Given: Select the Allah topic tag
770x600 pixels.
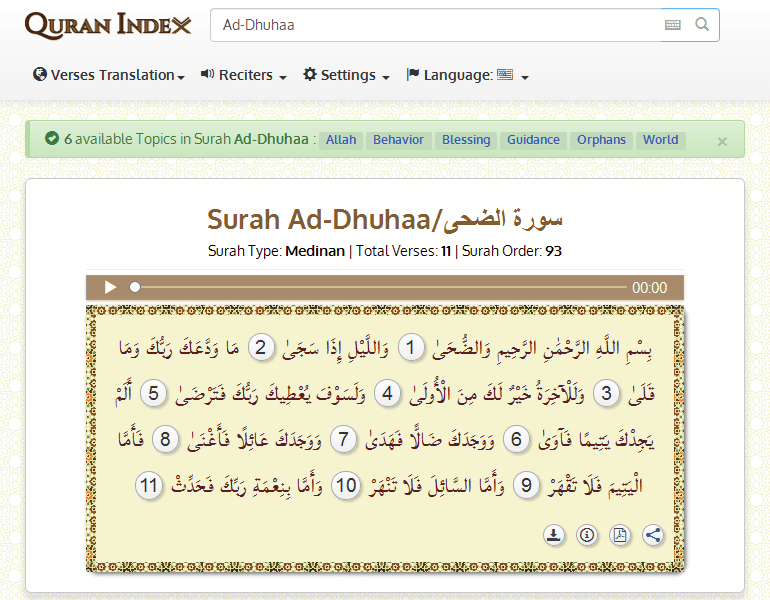Looking at the screenshot, I should pyautogui.click(x=341, y=140).
